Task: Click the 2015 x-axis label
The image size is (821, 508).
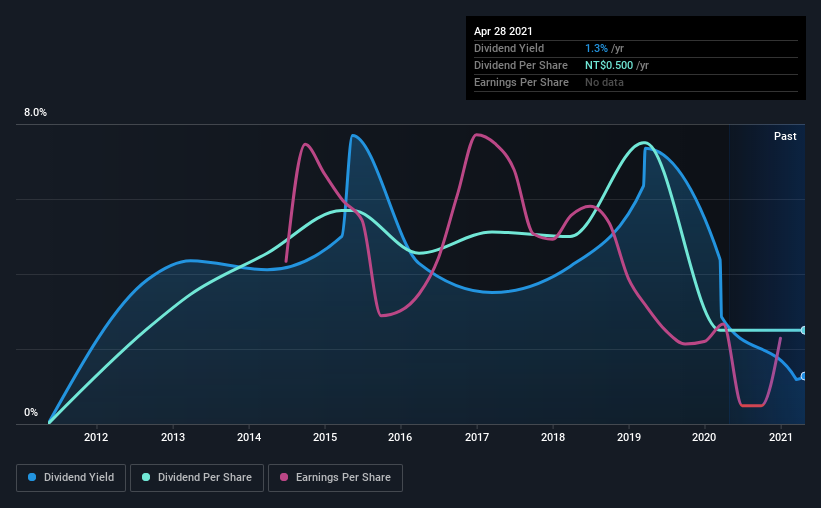Action: pyautogui.click(x=325, y=437)
